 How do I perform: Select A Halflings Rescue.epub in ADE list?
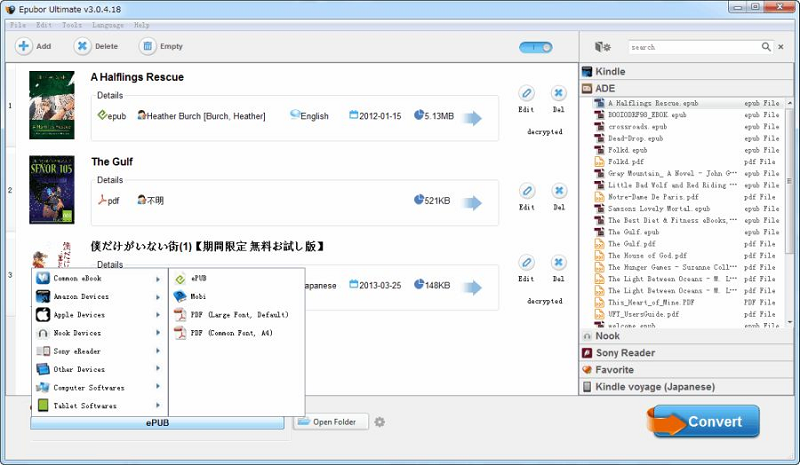[687, 103]
